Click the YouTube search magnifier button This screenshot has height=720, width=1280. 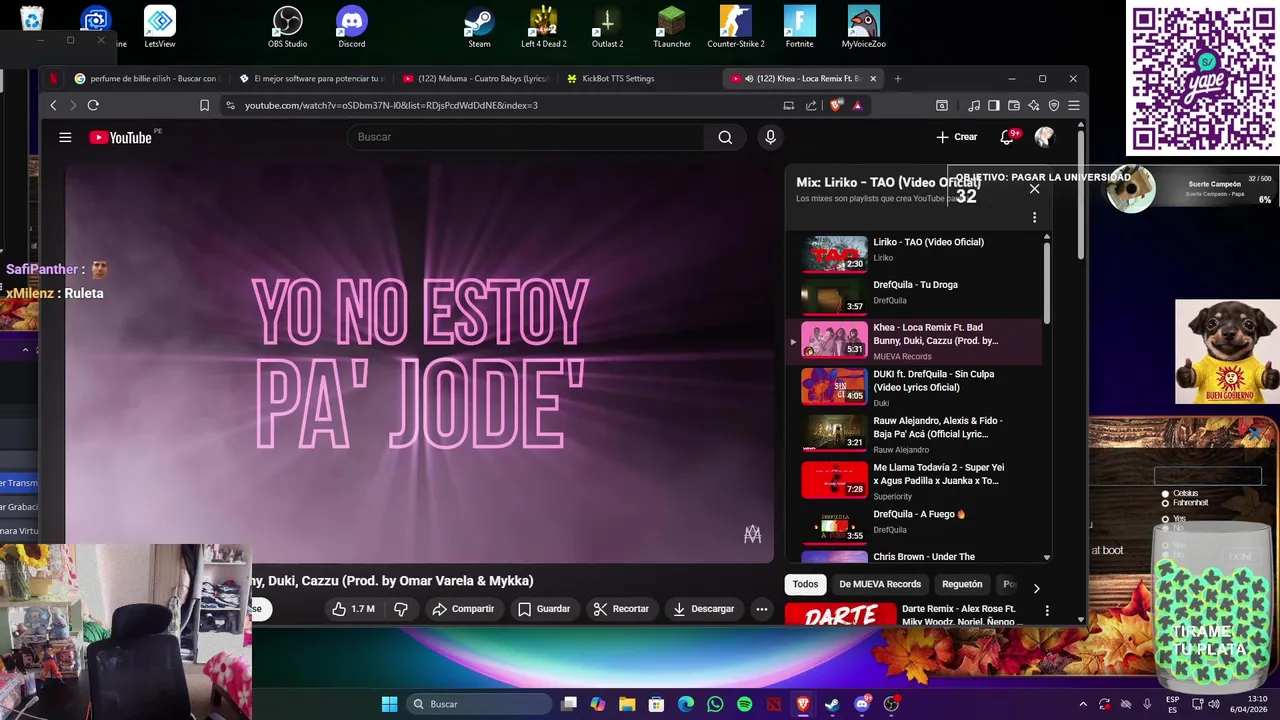(x=725, y=137)
